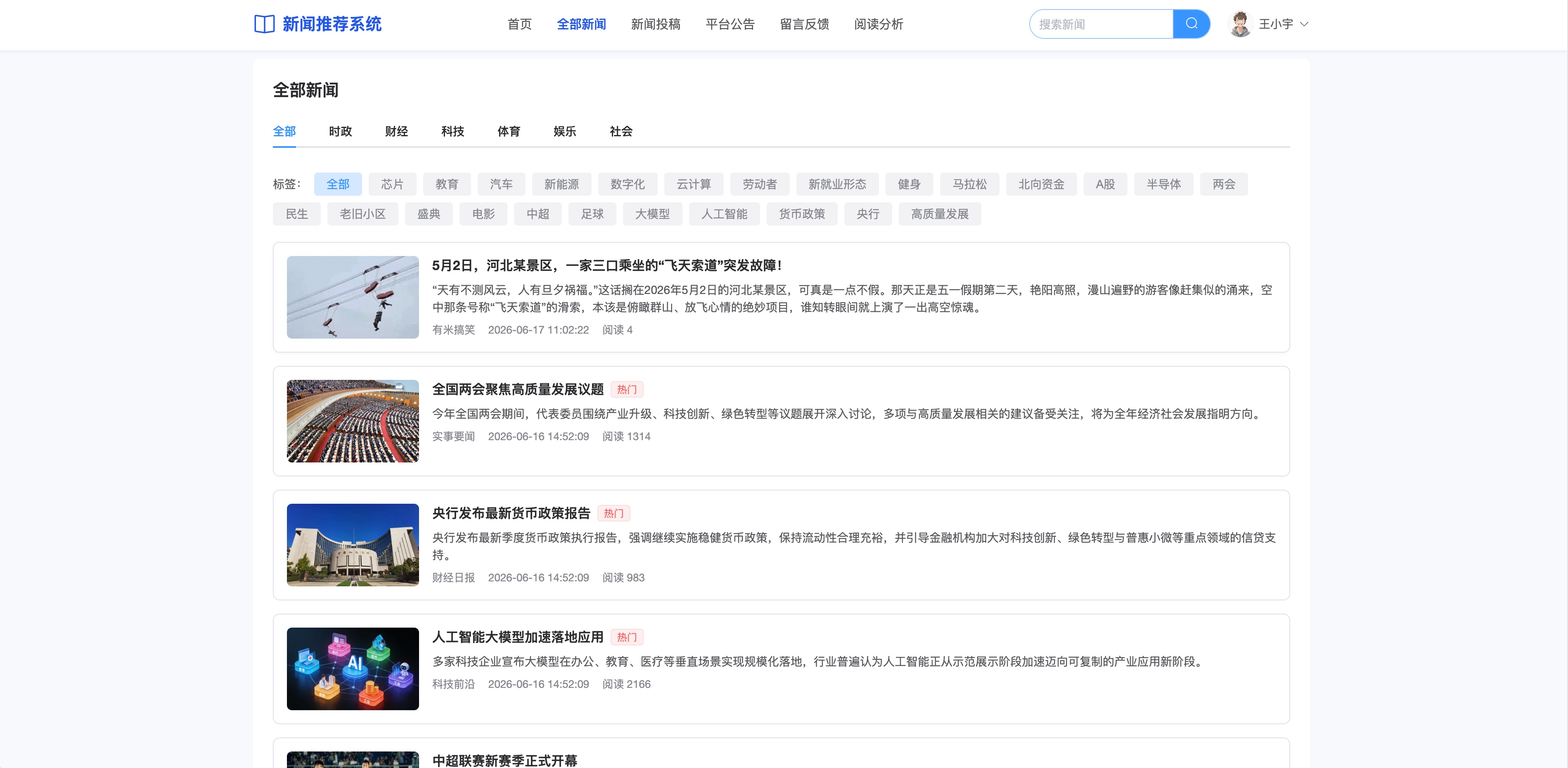Filter by the 新就业形态 tag
This screenshot has width=1568, height=768.
[x=837, y=184]
